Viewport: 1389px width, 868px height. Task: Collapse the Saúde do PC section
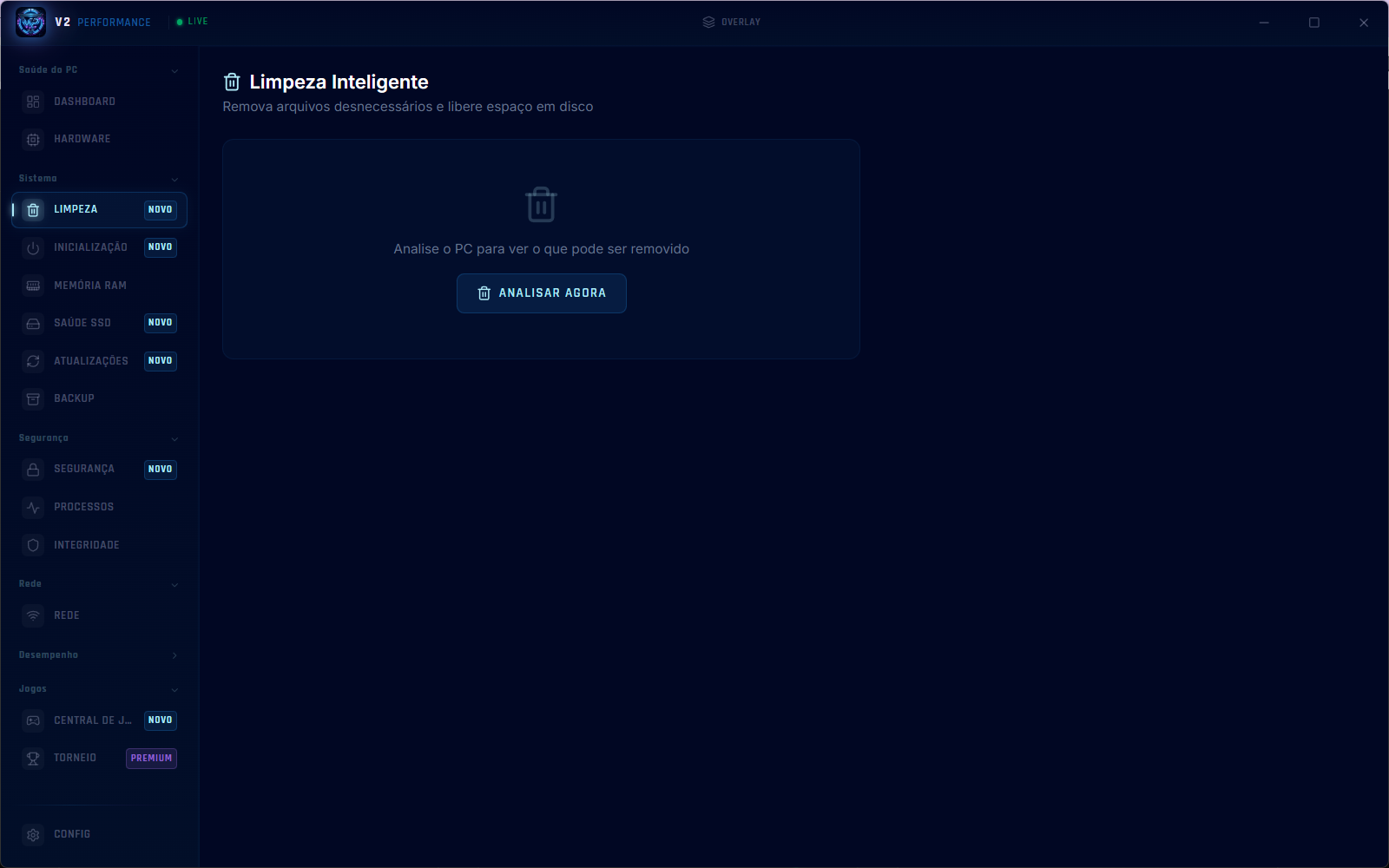pyautogui.click(x=174, y=70)
